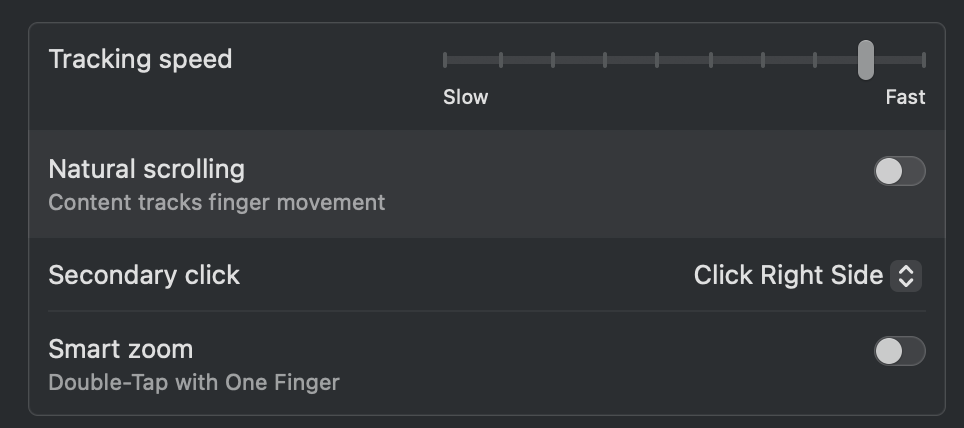This screenshot has height=428, width=964.
Task: Set Tracking speed to the fifth tick mark
Action: [657, 60]
